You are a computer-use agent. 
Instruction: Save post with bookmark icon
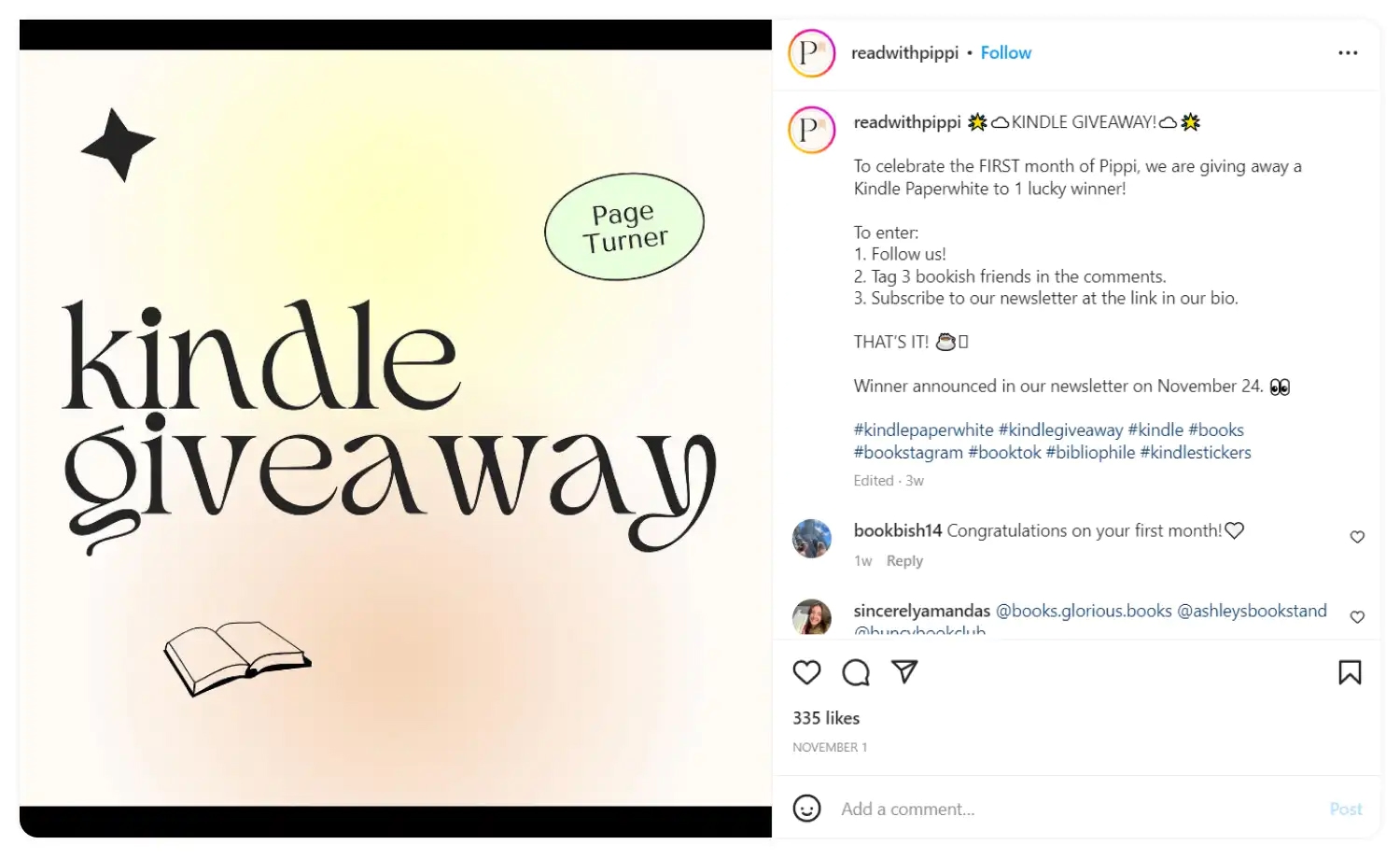(x=1350, y=672)
